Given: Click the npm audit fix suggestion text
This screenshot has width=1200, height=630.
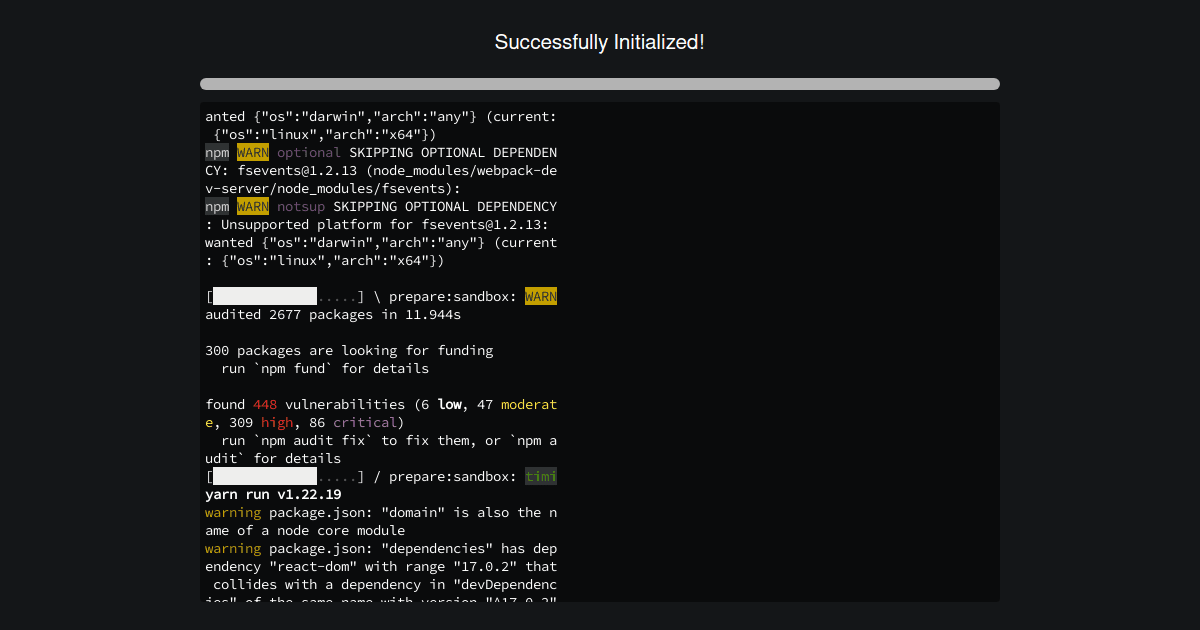Looking at the screenshot, I should tap(380, 440).
